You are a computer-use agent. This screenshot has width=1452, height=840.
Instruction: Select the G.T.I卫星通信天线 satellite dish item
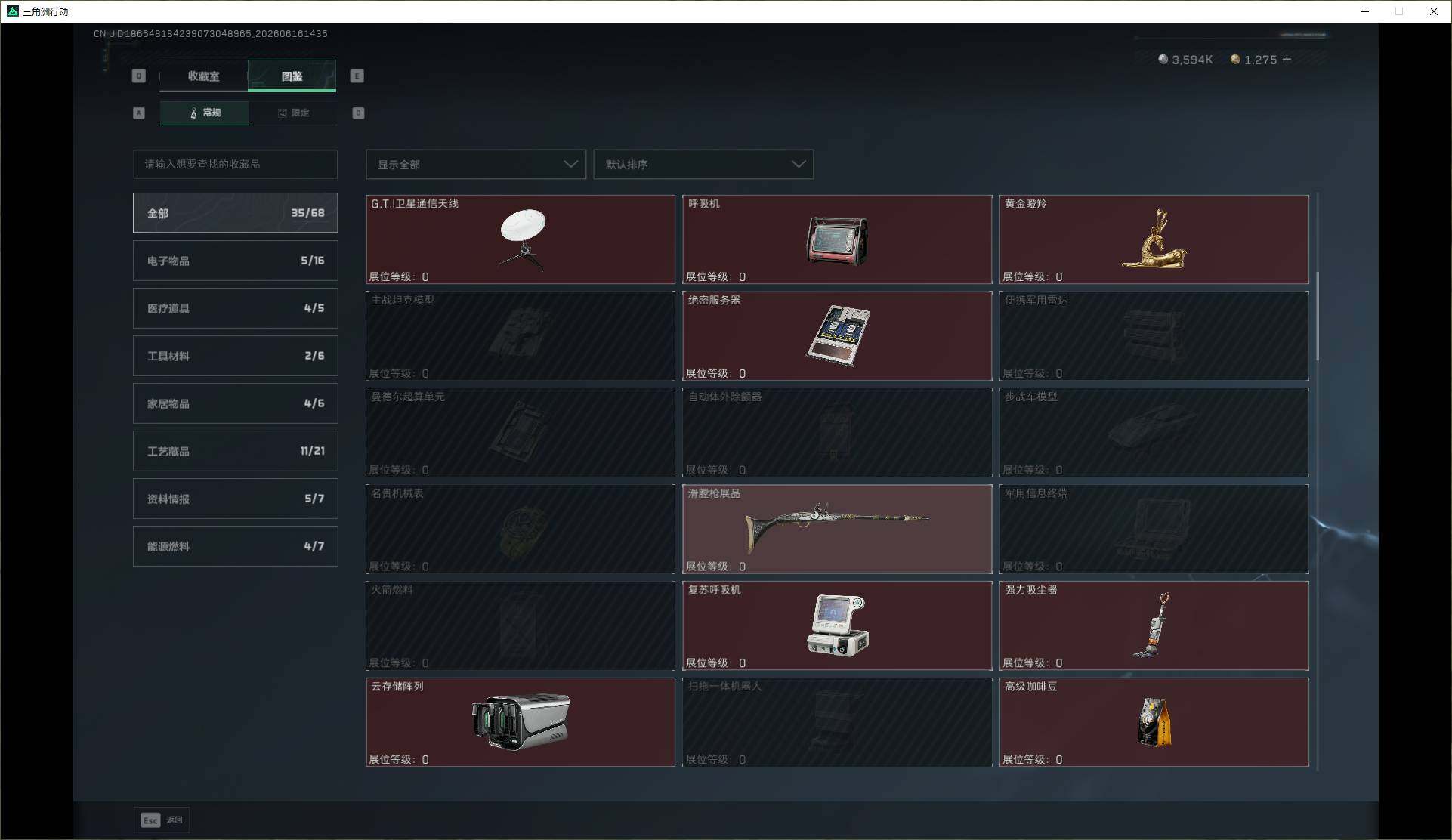tap(521, 239)
